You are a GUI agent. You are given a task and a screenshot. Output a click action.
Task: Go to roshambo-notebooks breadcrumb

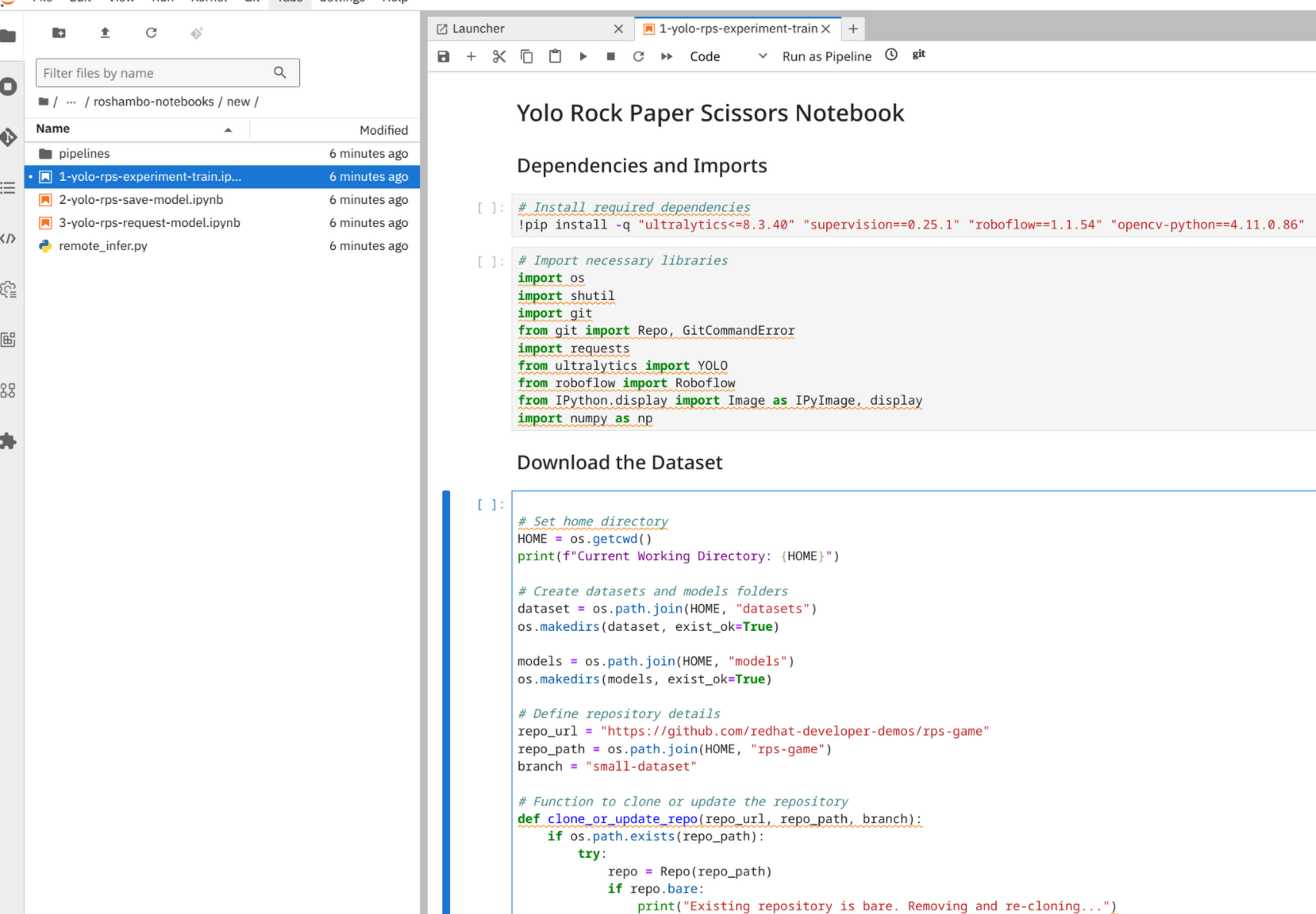(x=154, y=102)
